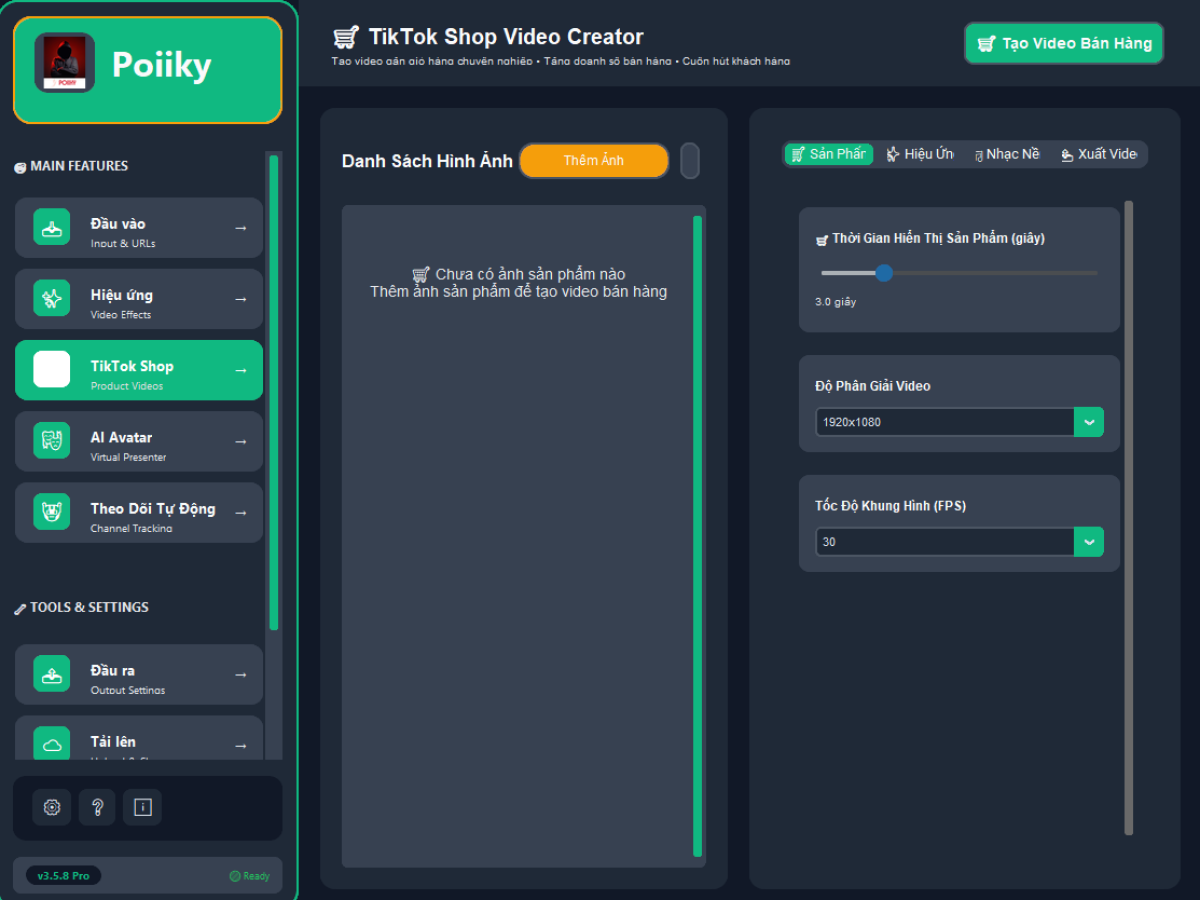Click the Poiiky logo avatar image

tap(64, 63)
